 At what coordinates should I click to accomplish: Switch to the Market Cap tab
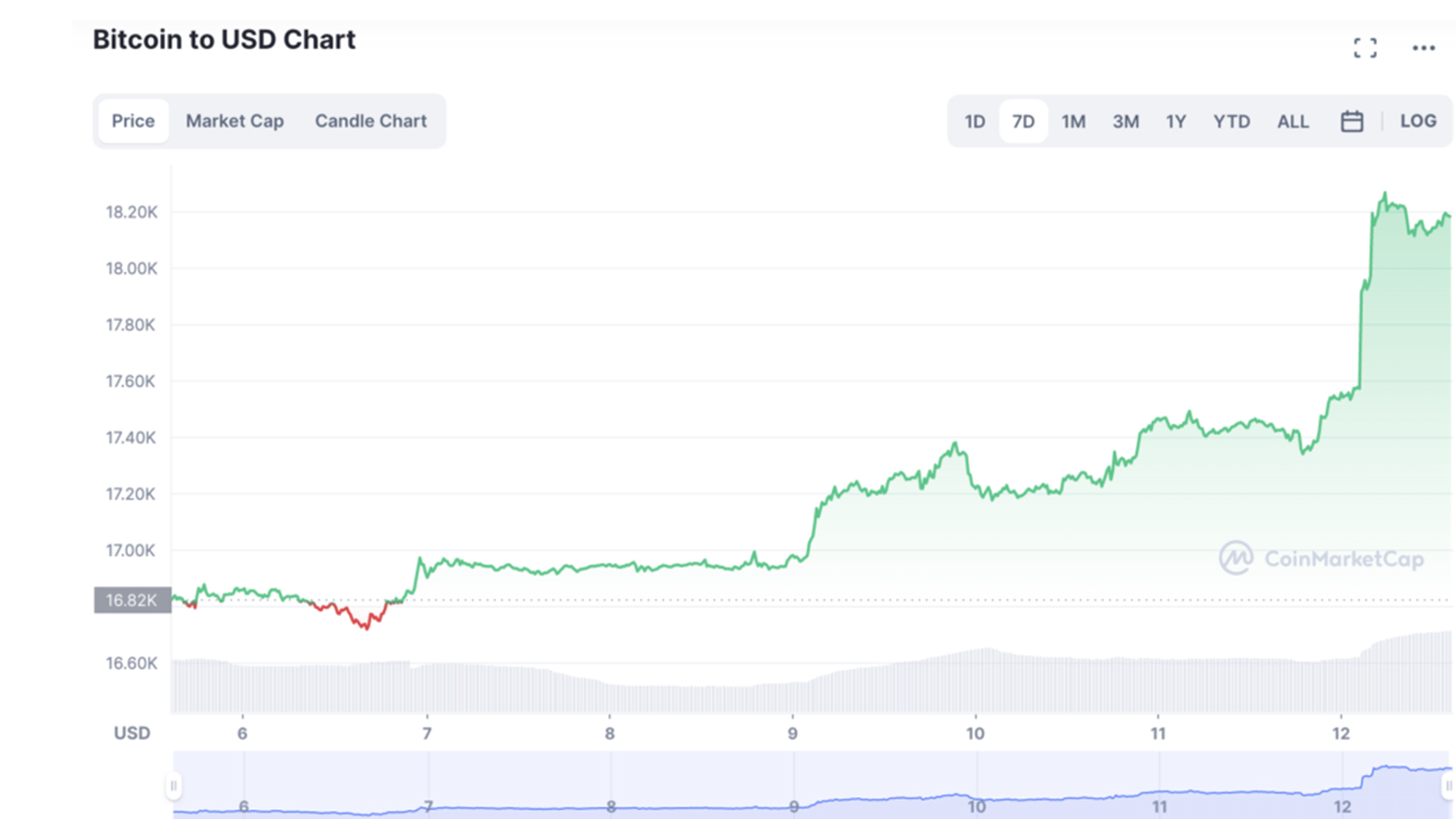(x=234, y=121)
